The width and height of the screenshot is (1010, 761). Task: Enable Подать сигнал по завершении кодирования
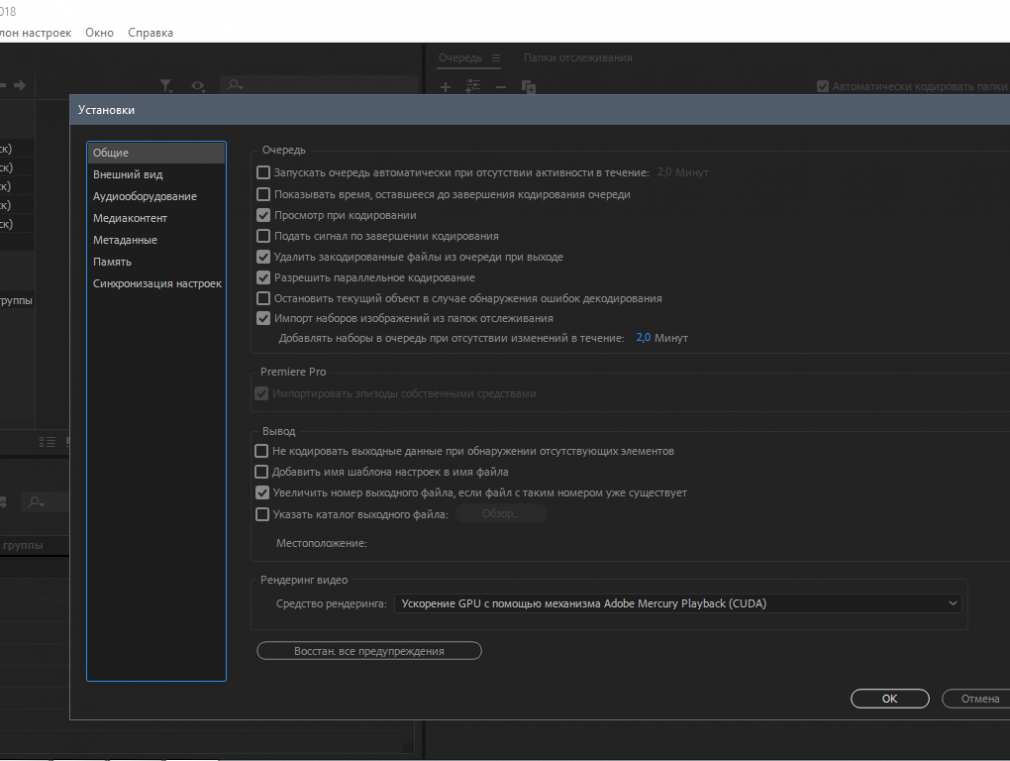click(x=263, y=236)
